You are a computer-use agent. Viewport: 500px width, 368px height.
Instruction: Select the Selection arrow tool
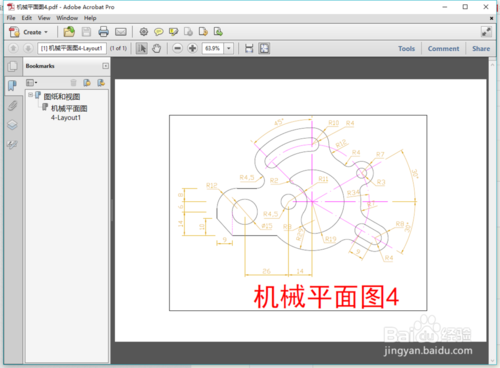(142, 49)
